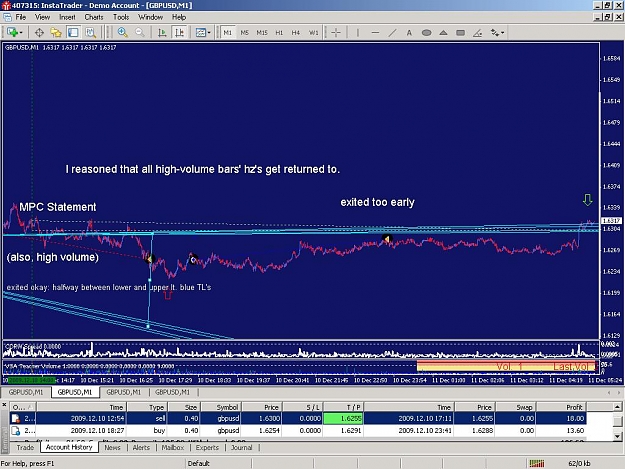Switch to the fourth GBPUSD,M1 chart tab

(x=173, y=392)
